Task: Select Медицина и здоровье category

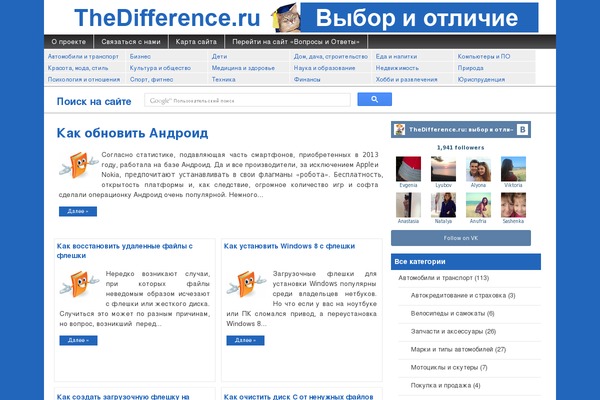Action: (243, 68)
